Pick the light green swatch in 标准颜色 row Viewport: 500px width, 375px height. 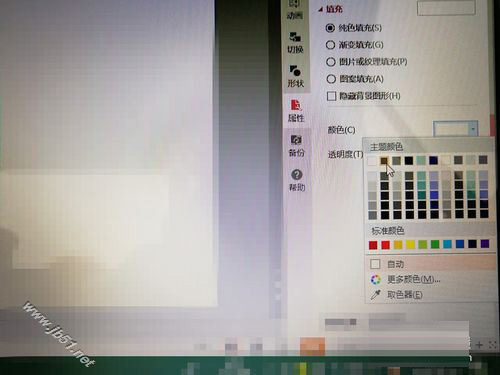click(423, 245)
